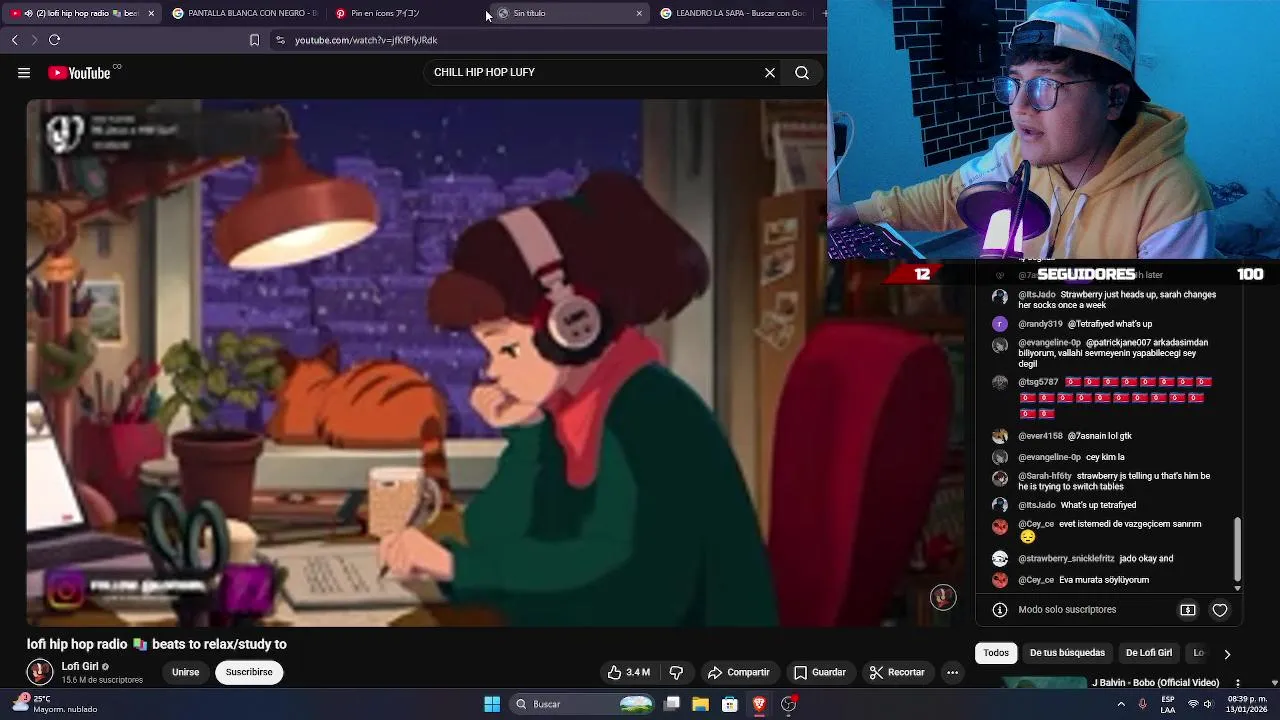This screenshot has height=720, width=1280.
Task: Switch to LEANDRO LA SAPA search tab
Action: (734, 13)
